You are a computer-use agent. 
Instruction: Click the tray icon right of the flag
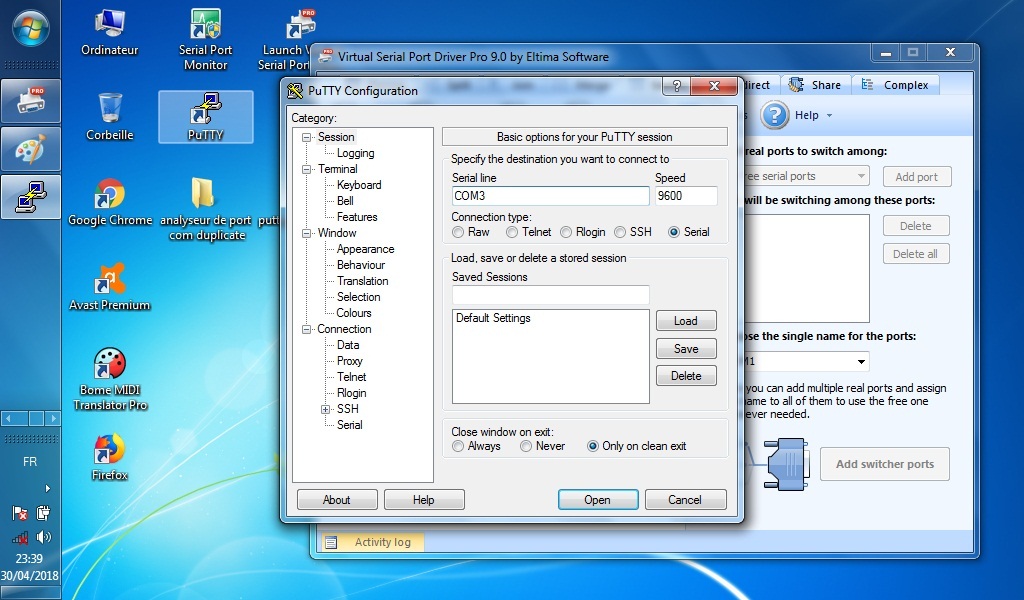(43, 513)
